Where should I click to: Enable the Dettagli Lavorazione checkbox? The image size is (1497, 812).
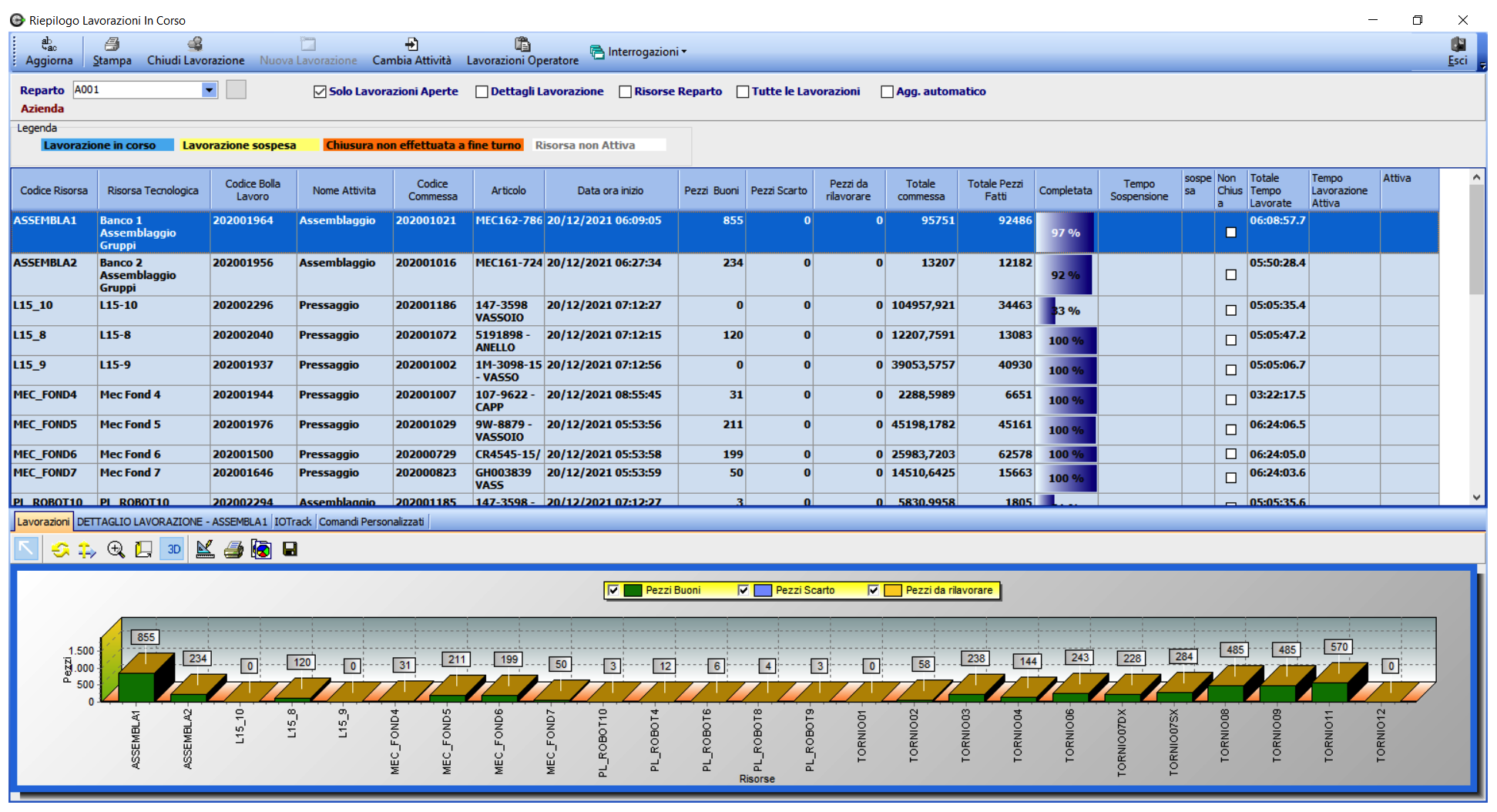[482, 92]
